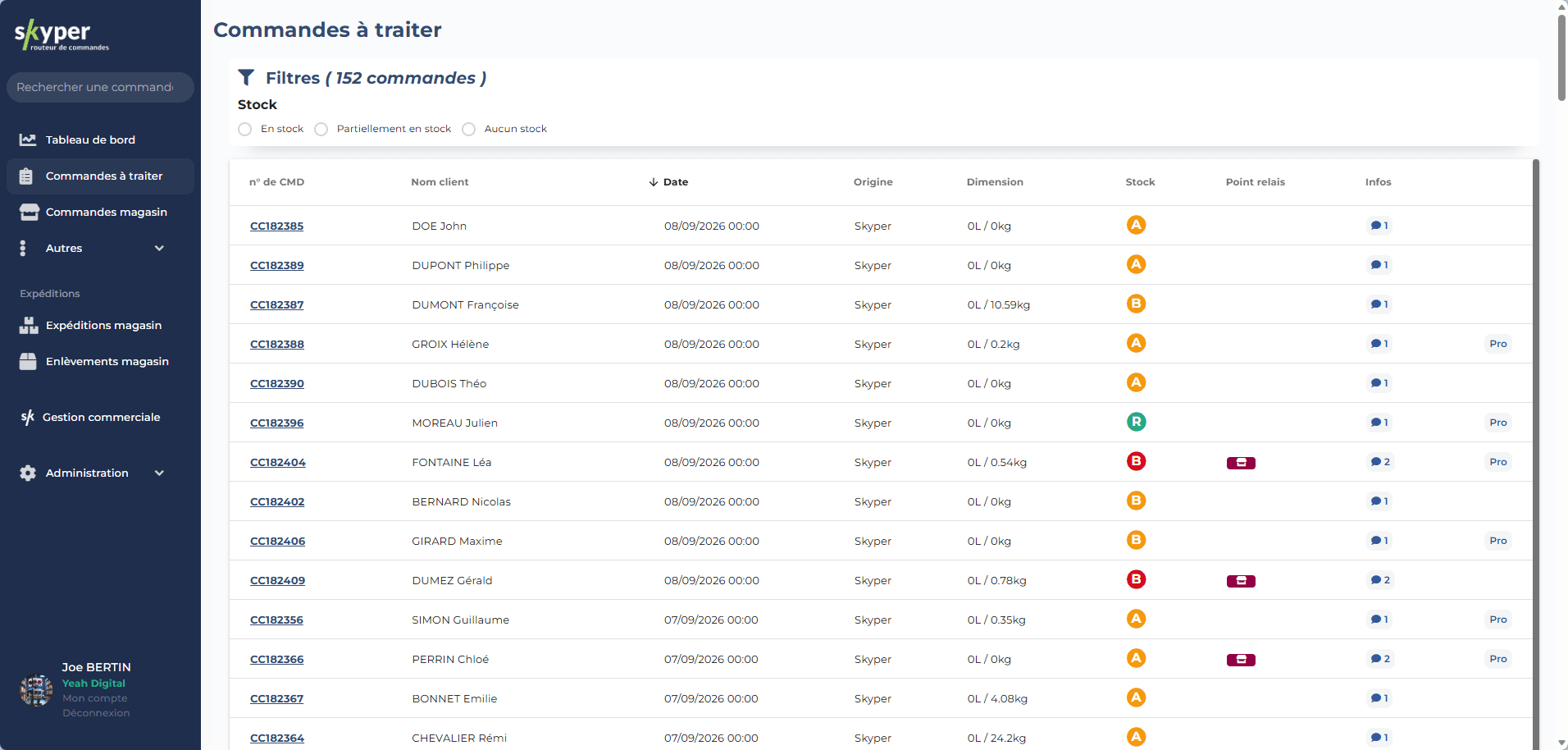Open Commandes magasin menu item
Viewport: 1568px width, 750px height.
click(x=100, y=212)
